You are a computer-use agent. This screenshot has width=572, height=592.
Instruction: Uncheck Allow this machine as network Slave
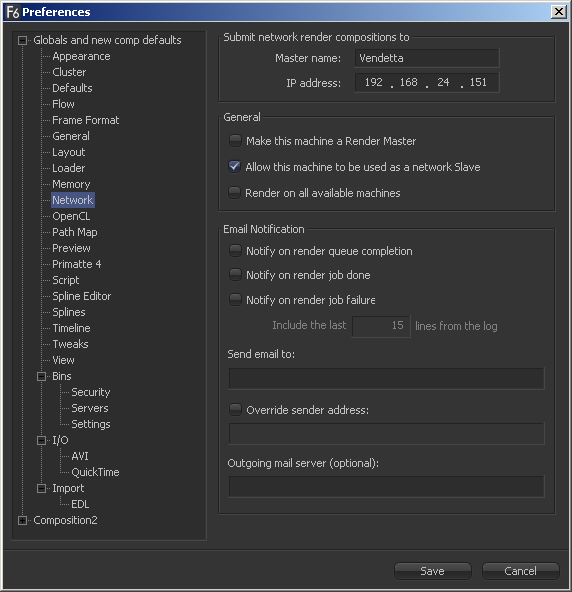(x=234, y=166)
